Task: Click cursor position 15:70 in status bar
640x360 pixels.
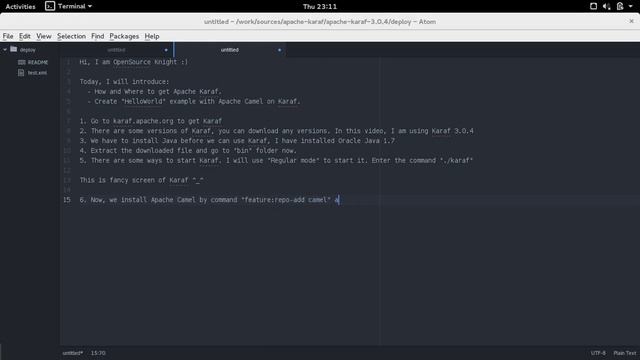Action: [98, 353]
